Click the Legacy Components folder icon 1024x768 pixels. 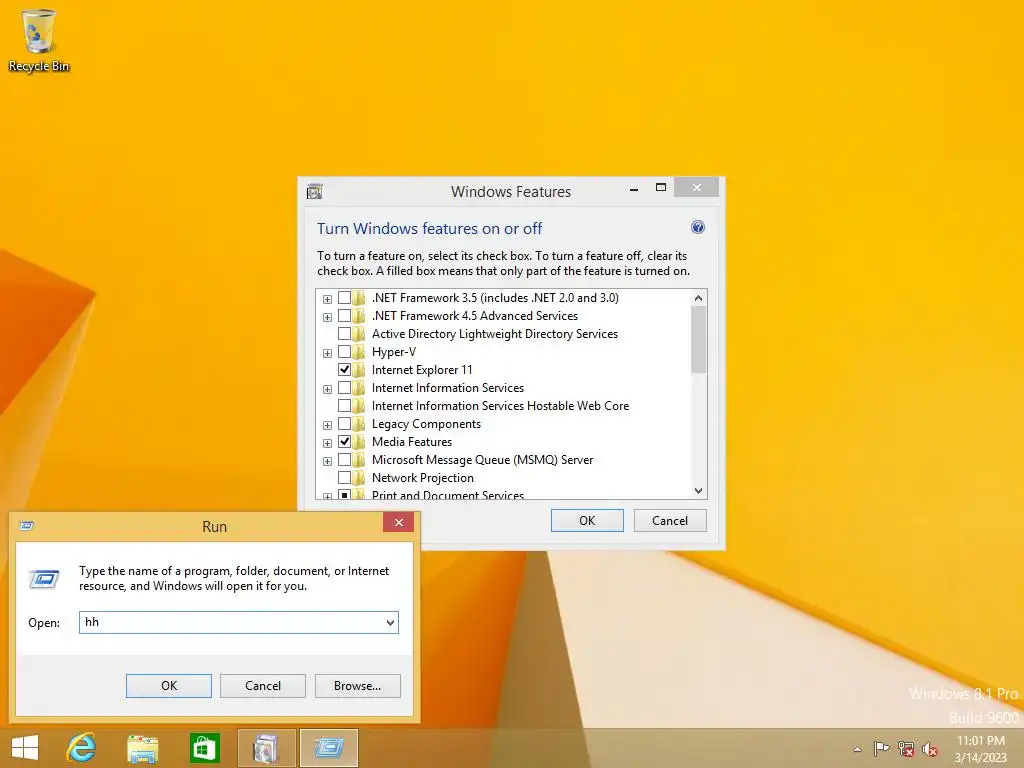pos(359,424)
